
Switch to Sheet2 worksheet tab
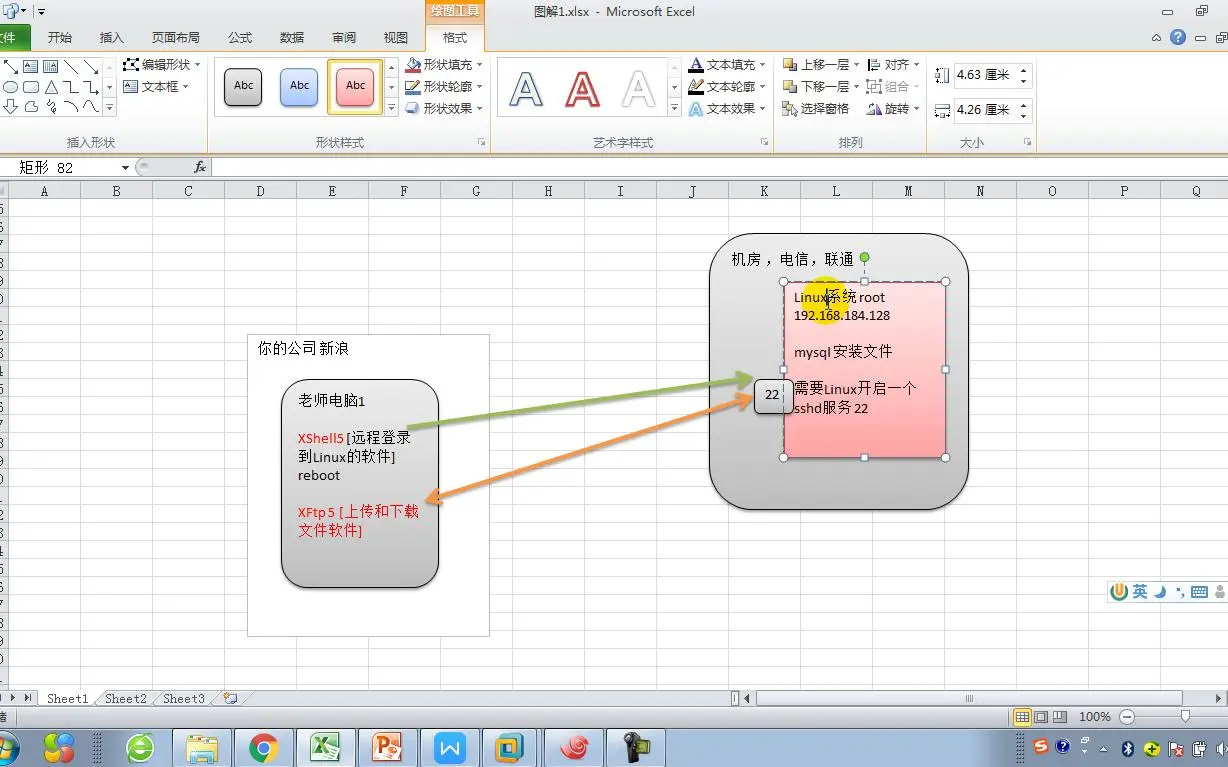[x=126, y=698]
